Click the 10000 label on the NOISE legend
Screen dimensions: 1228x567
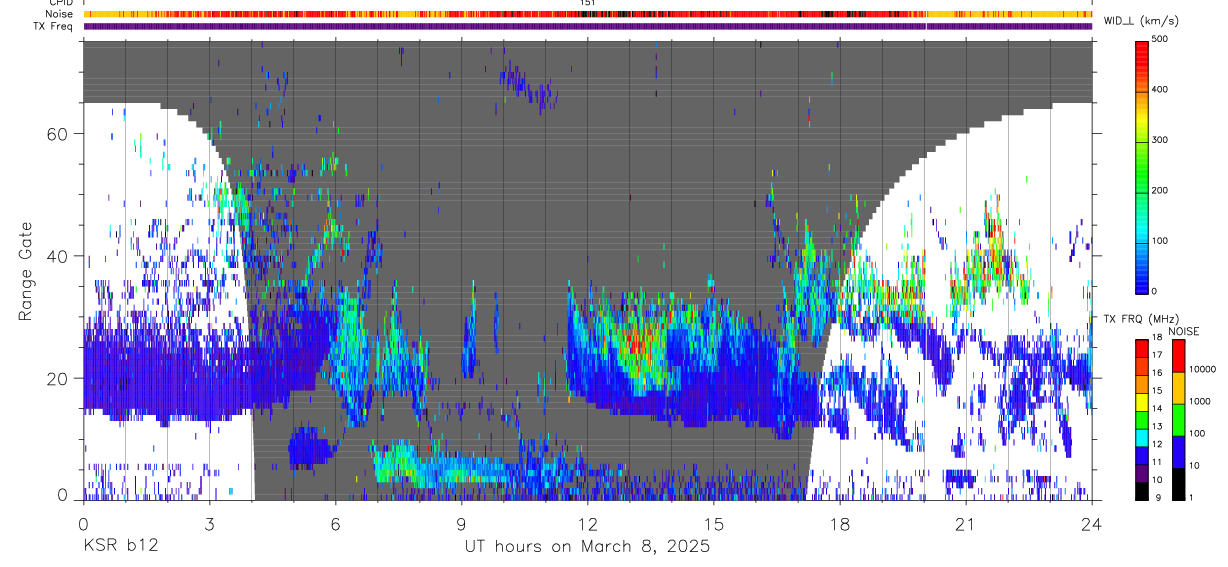[x=1202, y=369]
